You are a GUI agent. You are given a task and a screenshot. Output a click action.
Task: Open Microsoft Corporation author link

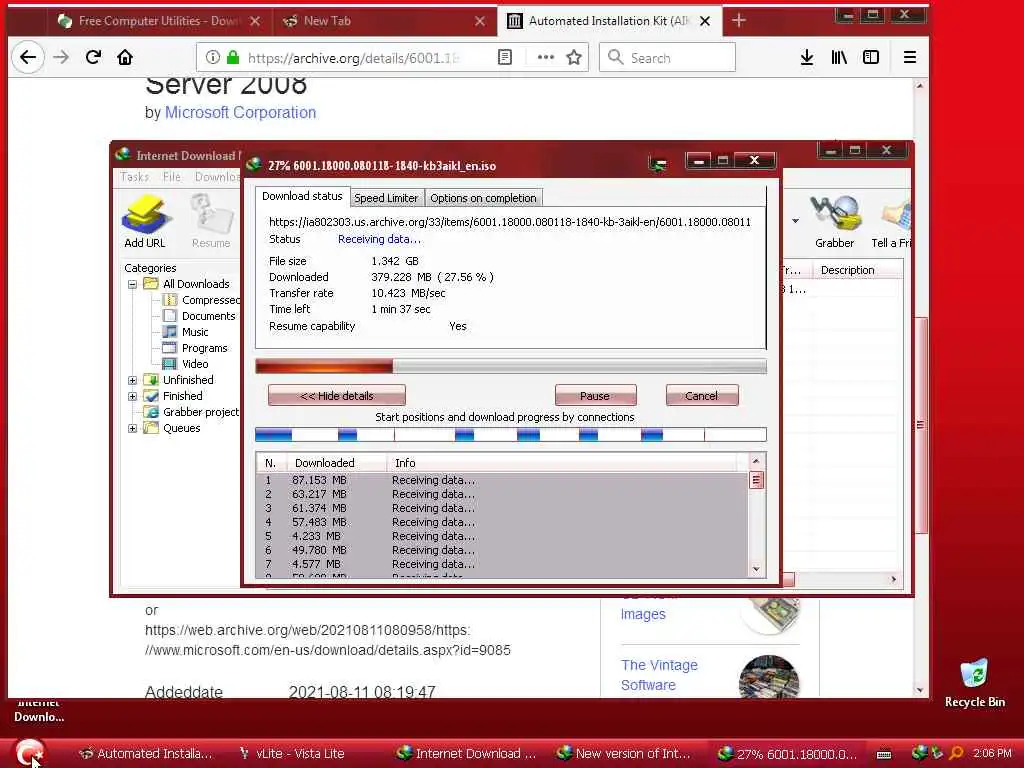coord(240,112)
